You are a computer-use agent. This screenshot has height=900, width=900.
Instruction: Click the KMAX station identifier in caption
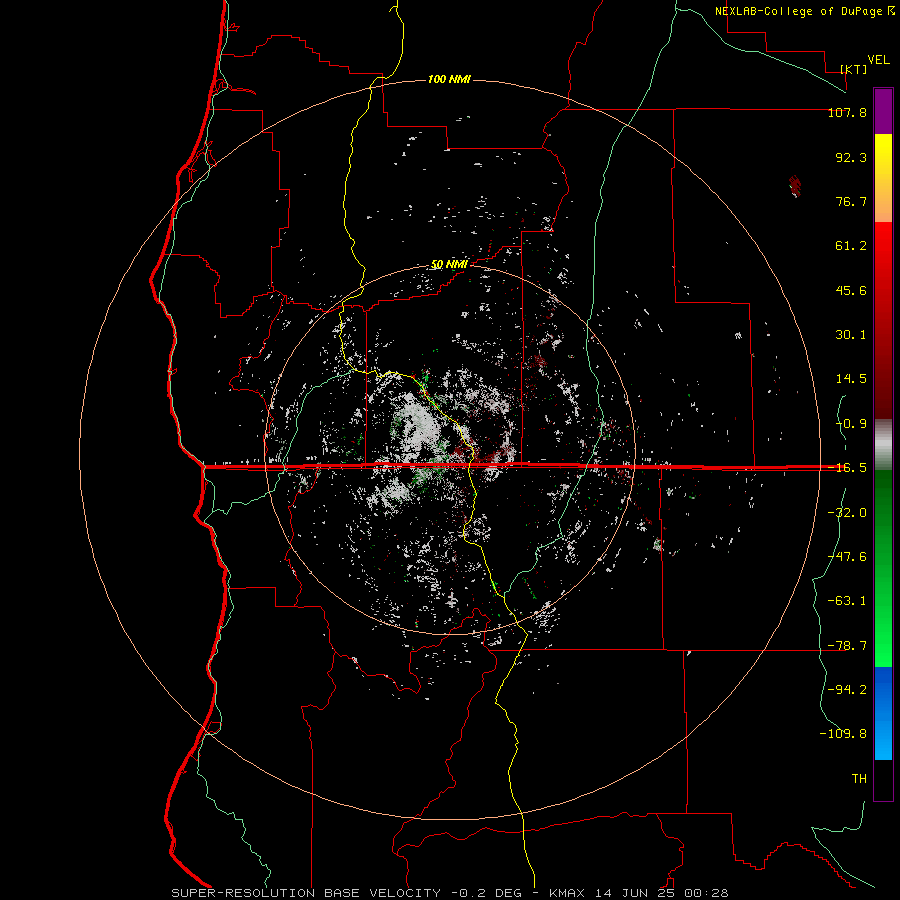(569, 893)
